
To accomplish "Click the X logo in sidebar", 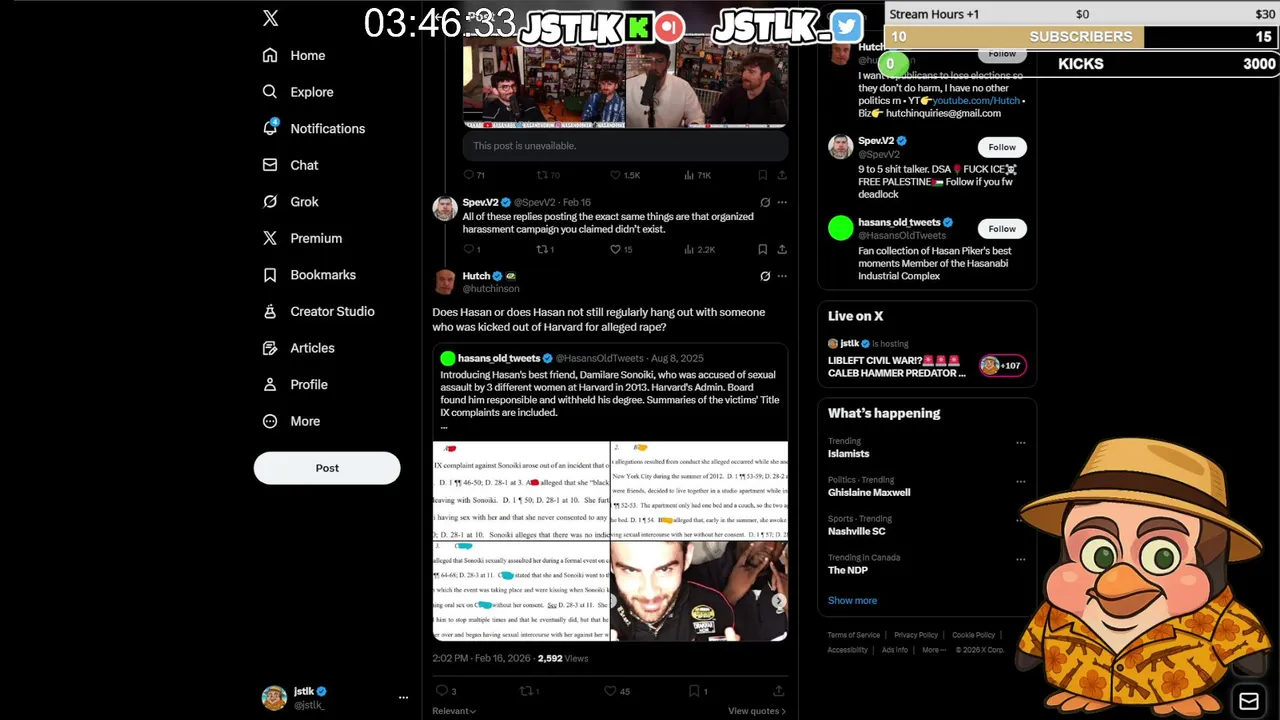I will (270, 18).
